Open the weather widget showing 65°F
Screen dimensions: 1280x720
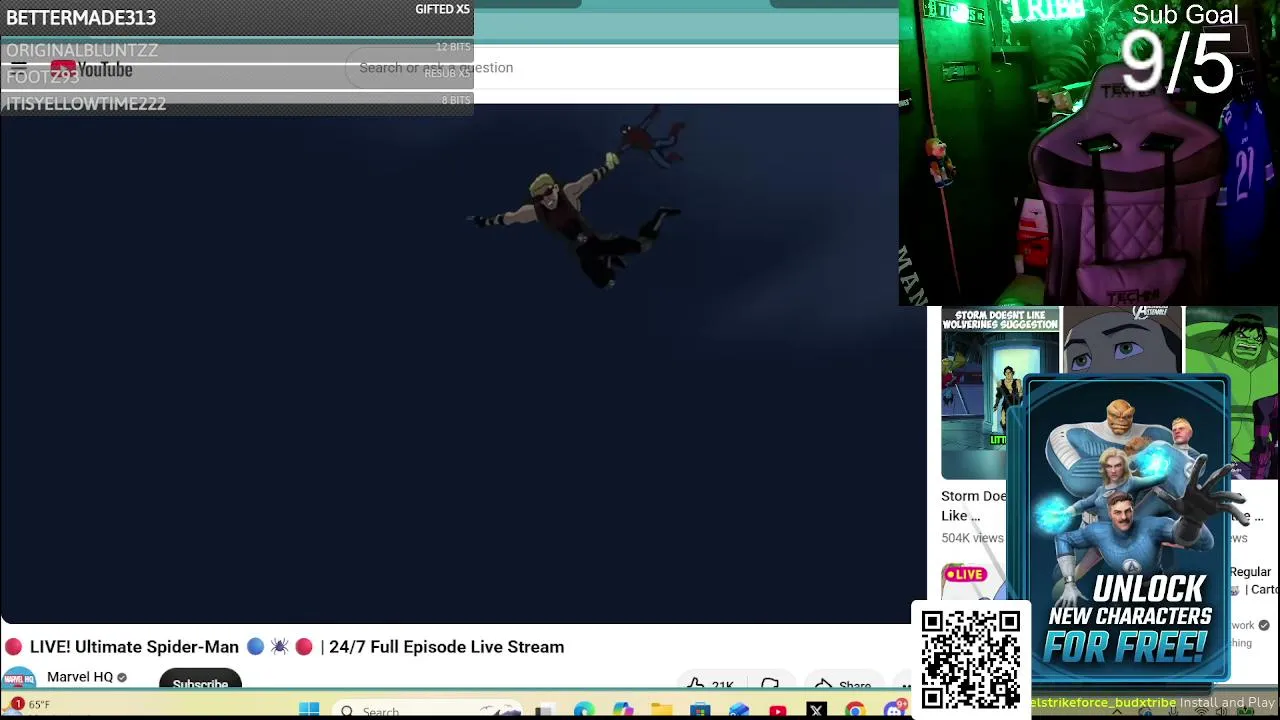pos(30,705)
